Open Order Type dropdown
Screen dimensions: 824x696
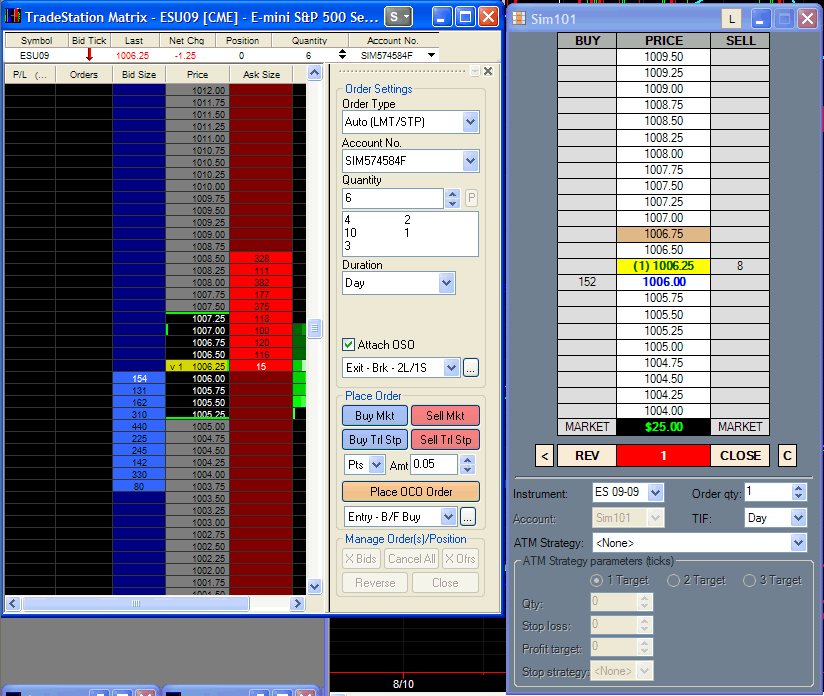470,122
